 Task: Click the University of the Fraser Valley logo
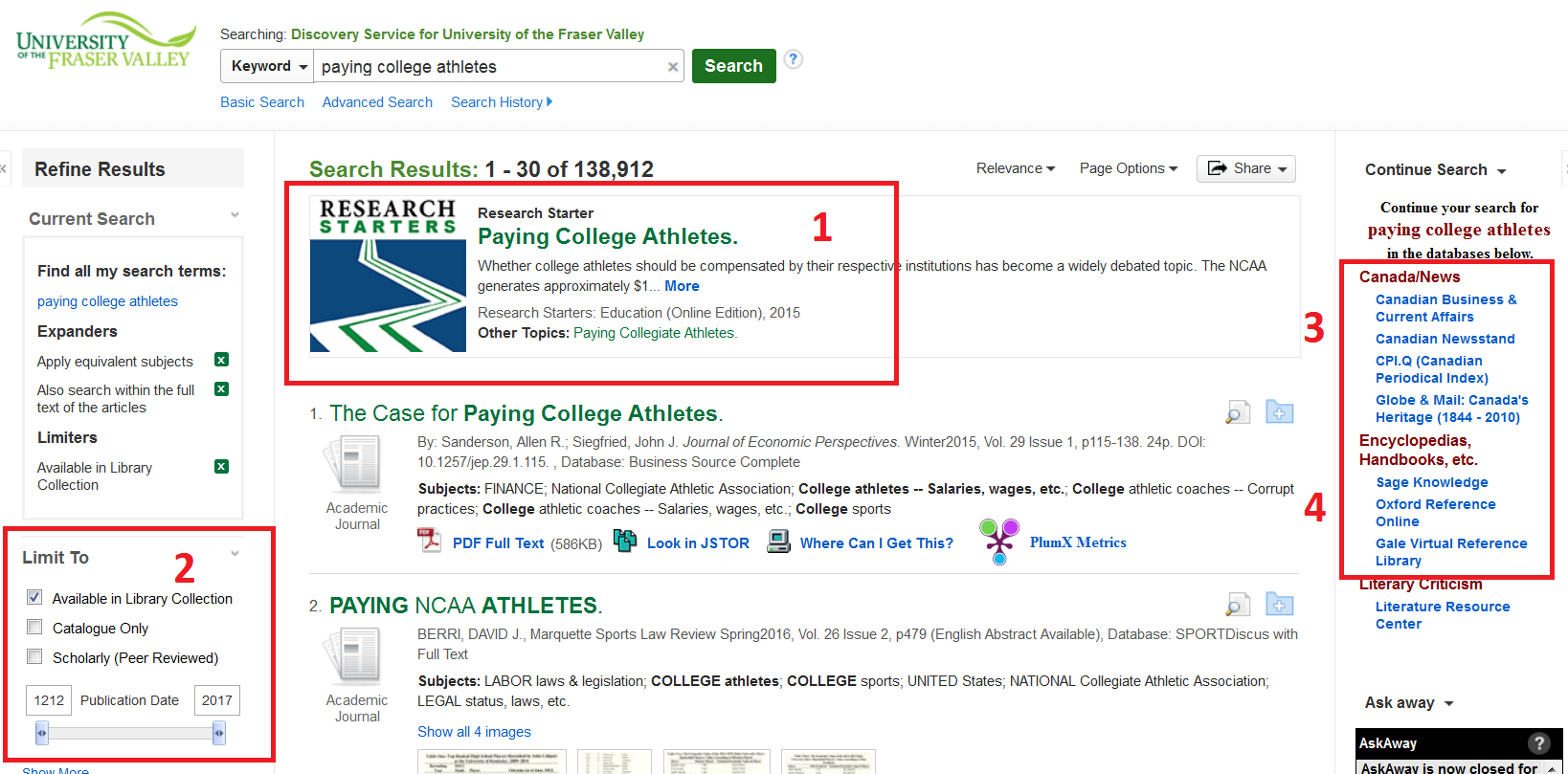(105, 41)
